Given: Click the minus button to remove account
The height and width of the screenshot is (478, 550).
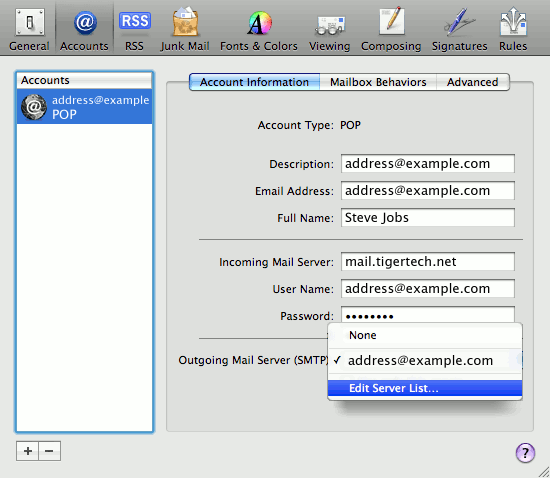Looking at the screenshot, I should tap(49, 451).
